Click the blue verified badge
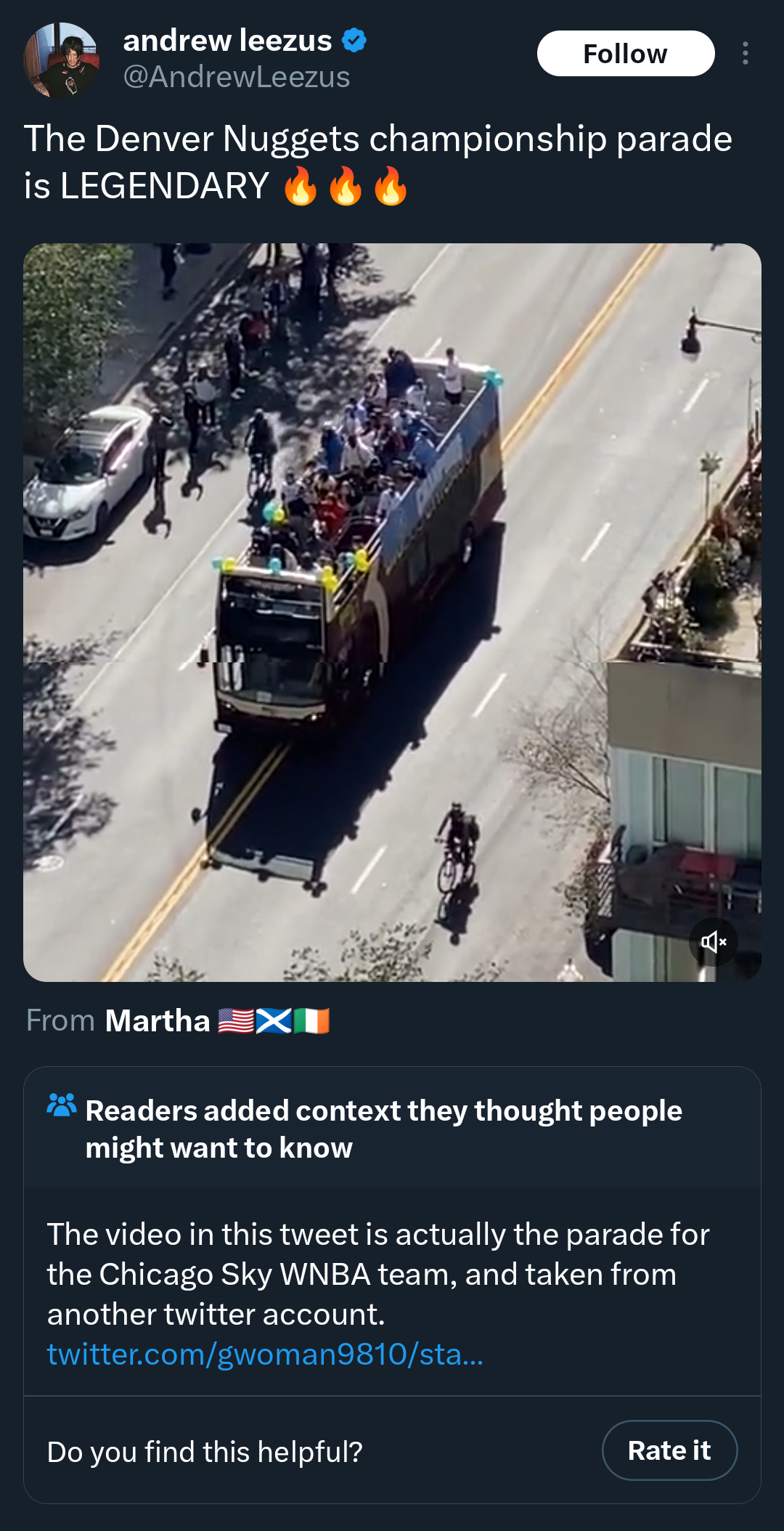Viewport: 784px width, 1531px height. coord(354,41)
